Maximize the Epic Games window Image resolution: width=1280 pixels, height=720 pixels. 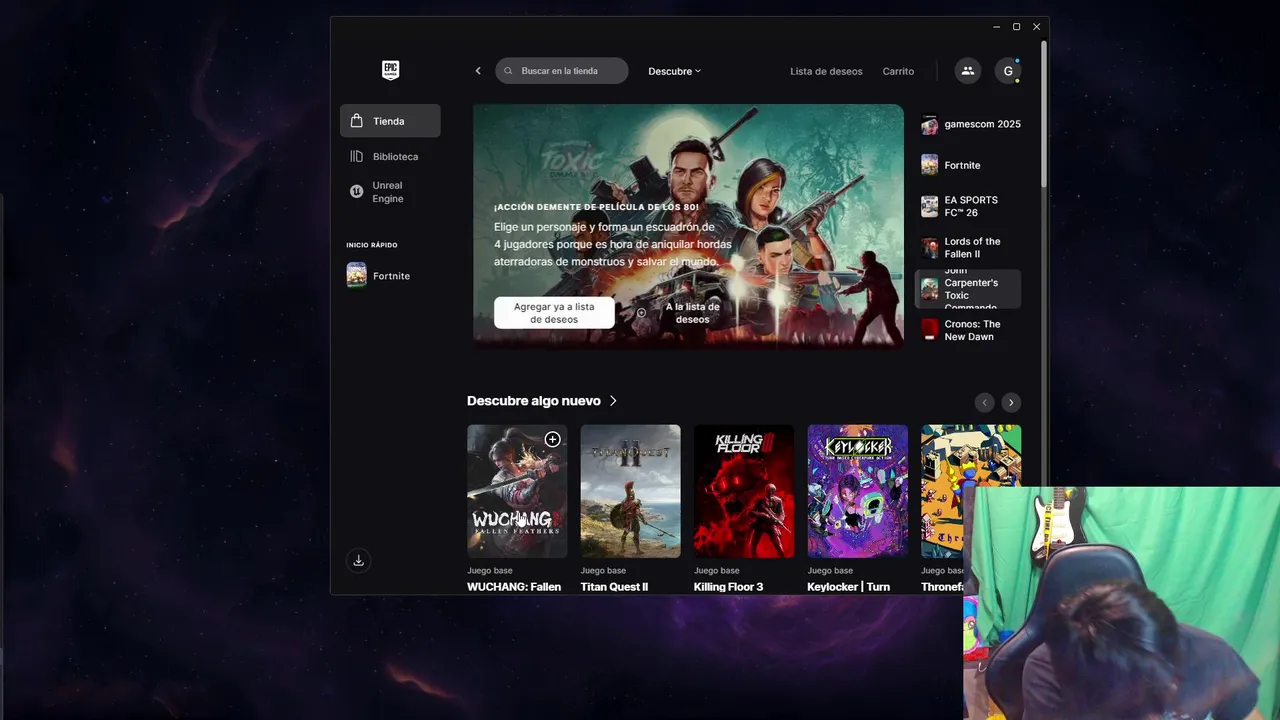(1016, 27)
